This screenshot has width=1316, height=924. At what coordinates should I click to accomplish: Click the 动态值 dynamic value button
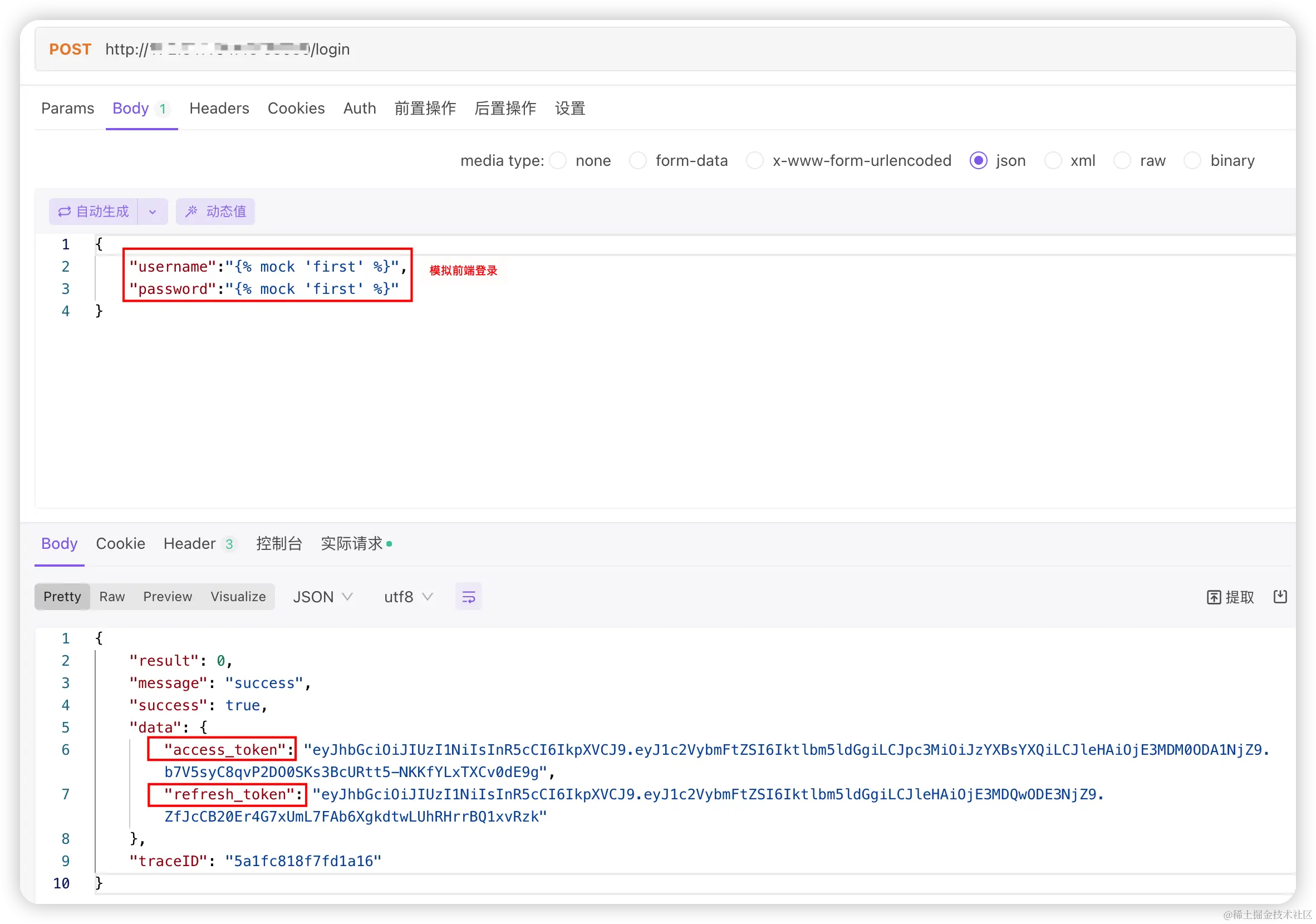point(215,212)
